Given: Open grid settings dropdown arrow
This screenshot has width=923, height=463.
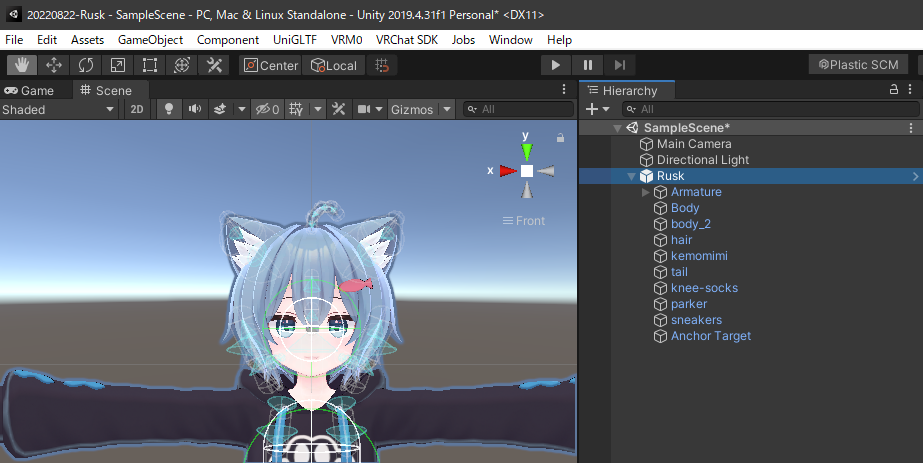Looking at the screenshot, I should pos(318,109).
